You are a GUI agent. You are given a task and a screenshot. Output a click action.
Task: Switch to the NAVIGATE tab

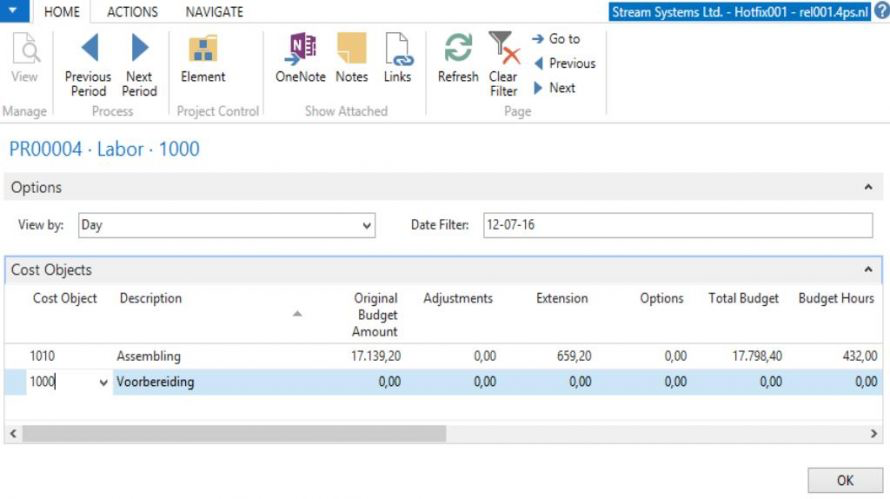(x=214, y=12)
